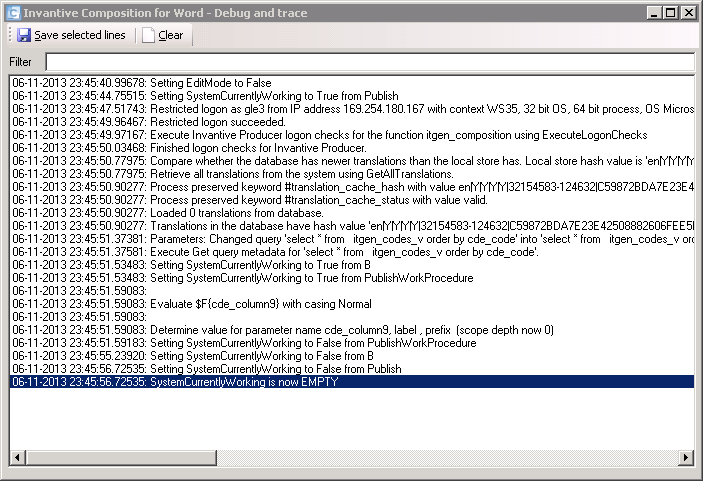Click the Clear button label
The image size is (703, 481).
click(171, 35)
